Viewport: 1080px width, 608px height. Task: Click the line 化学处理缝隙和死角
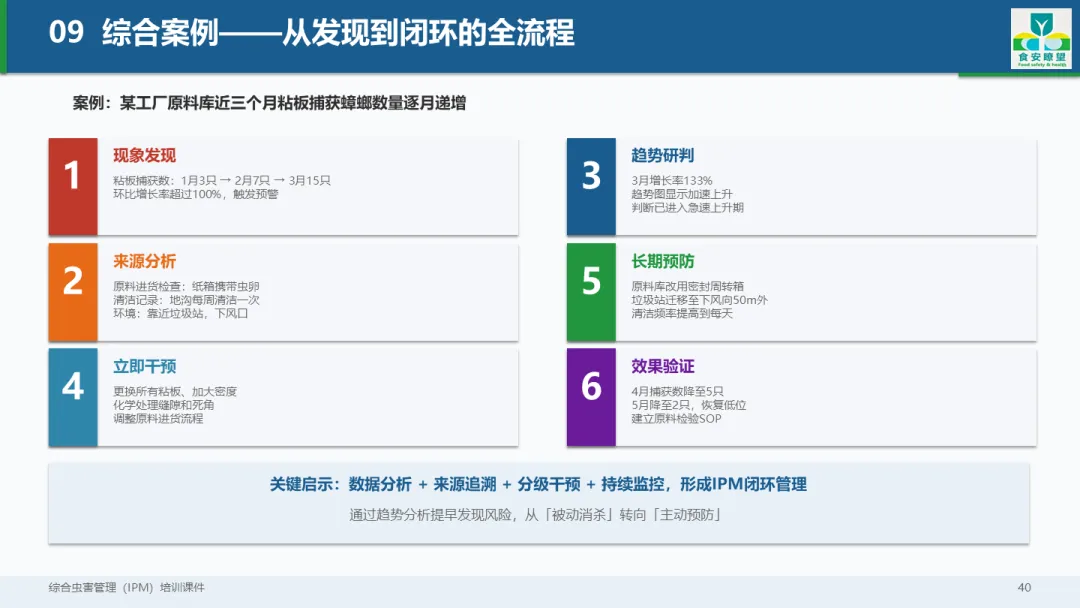click(x=163, y=405)
